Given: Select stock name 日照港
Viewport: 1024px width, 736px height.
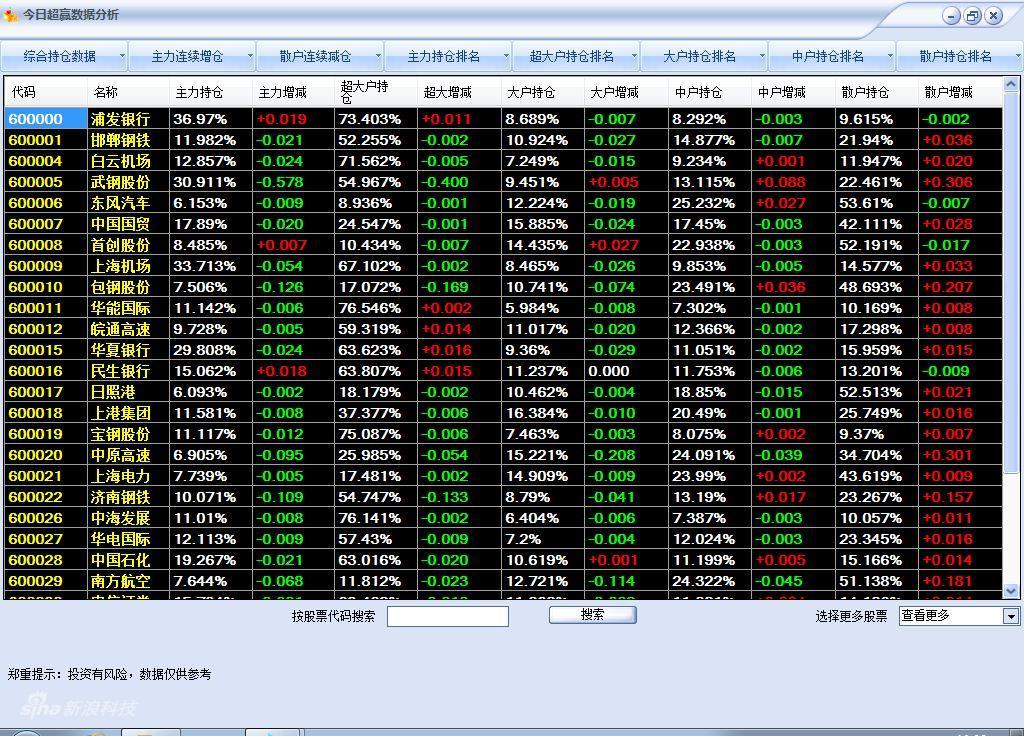Looking at the screenshot, I should tap(113, 392).
